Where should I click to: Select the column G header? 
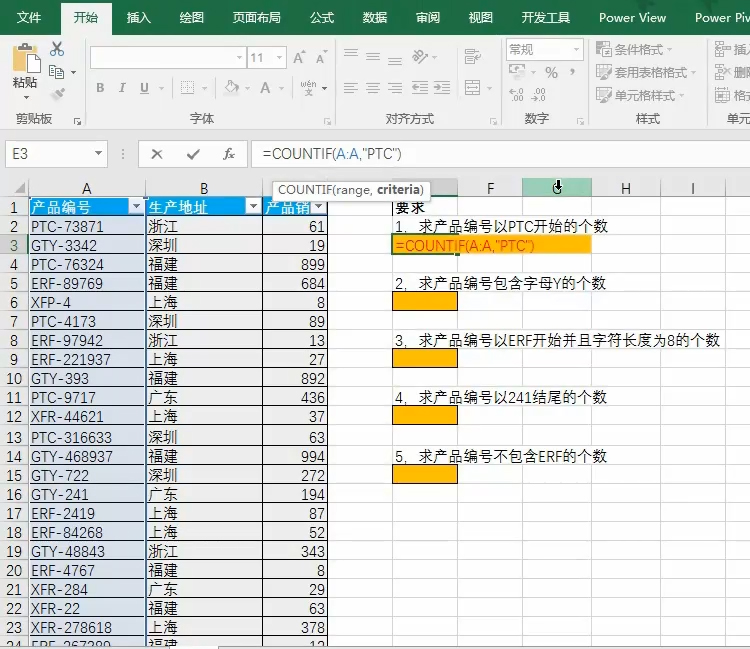coord(557,188)
